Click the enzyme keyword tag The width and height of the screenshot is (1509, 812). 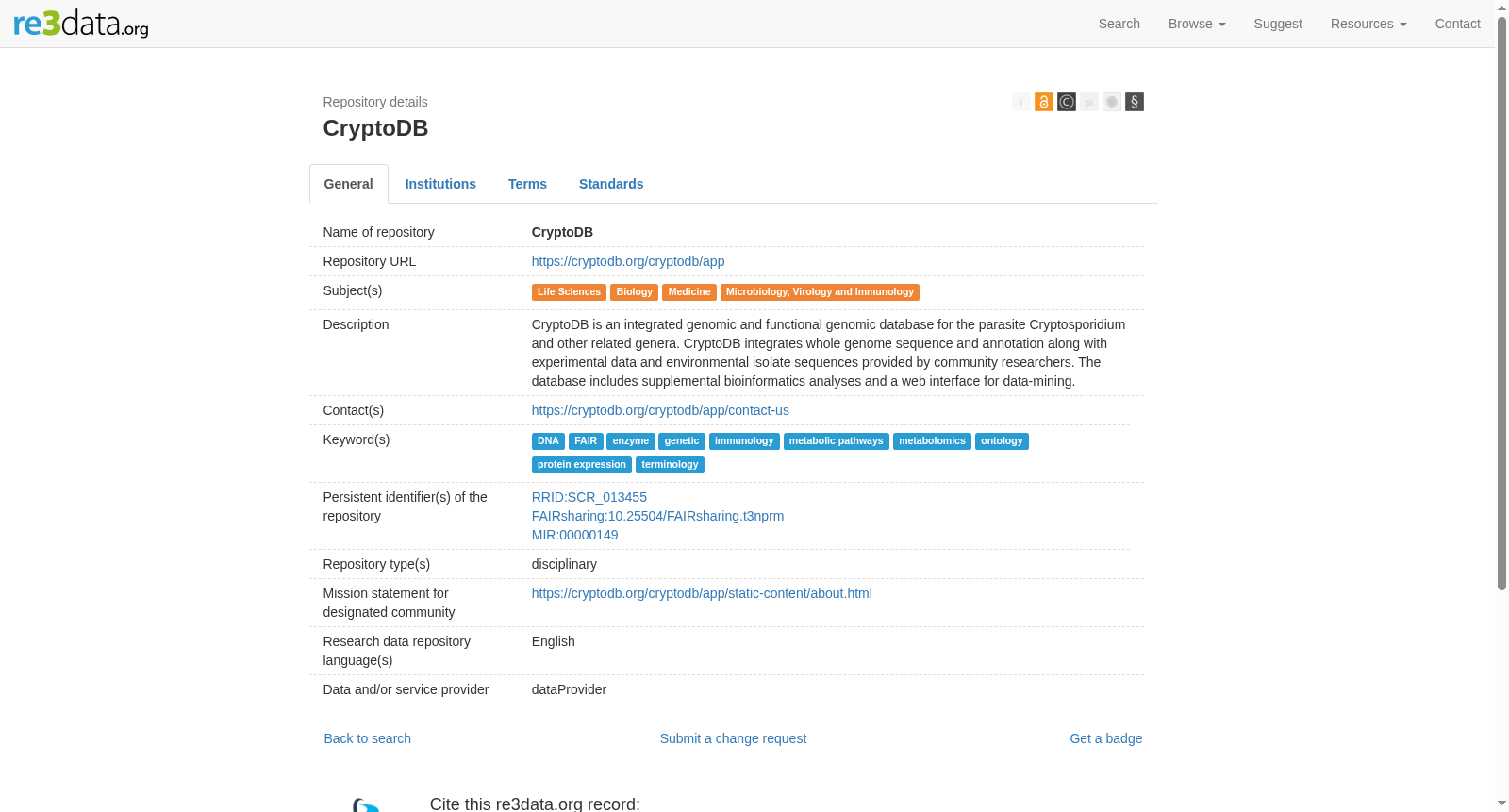631,441
